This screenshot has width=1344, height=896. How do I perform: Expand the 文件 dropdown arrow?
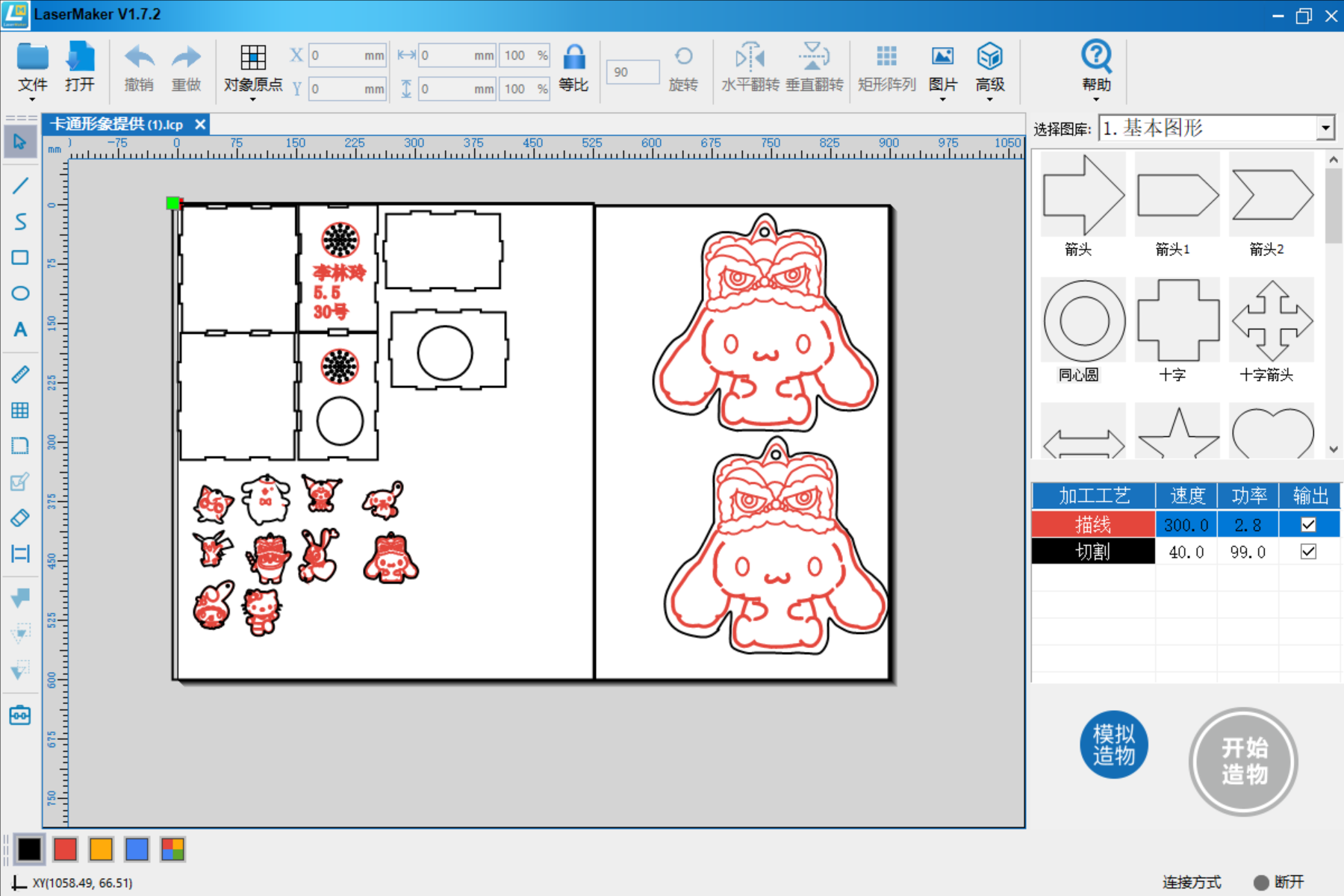(x=33, y=99)
